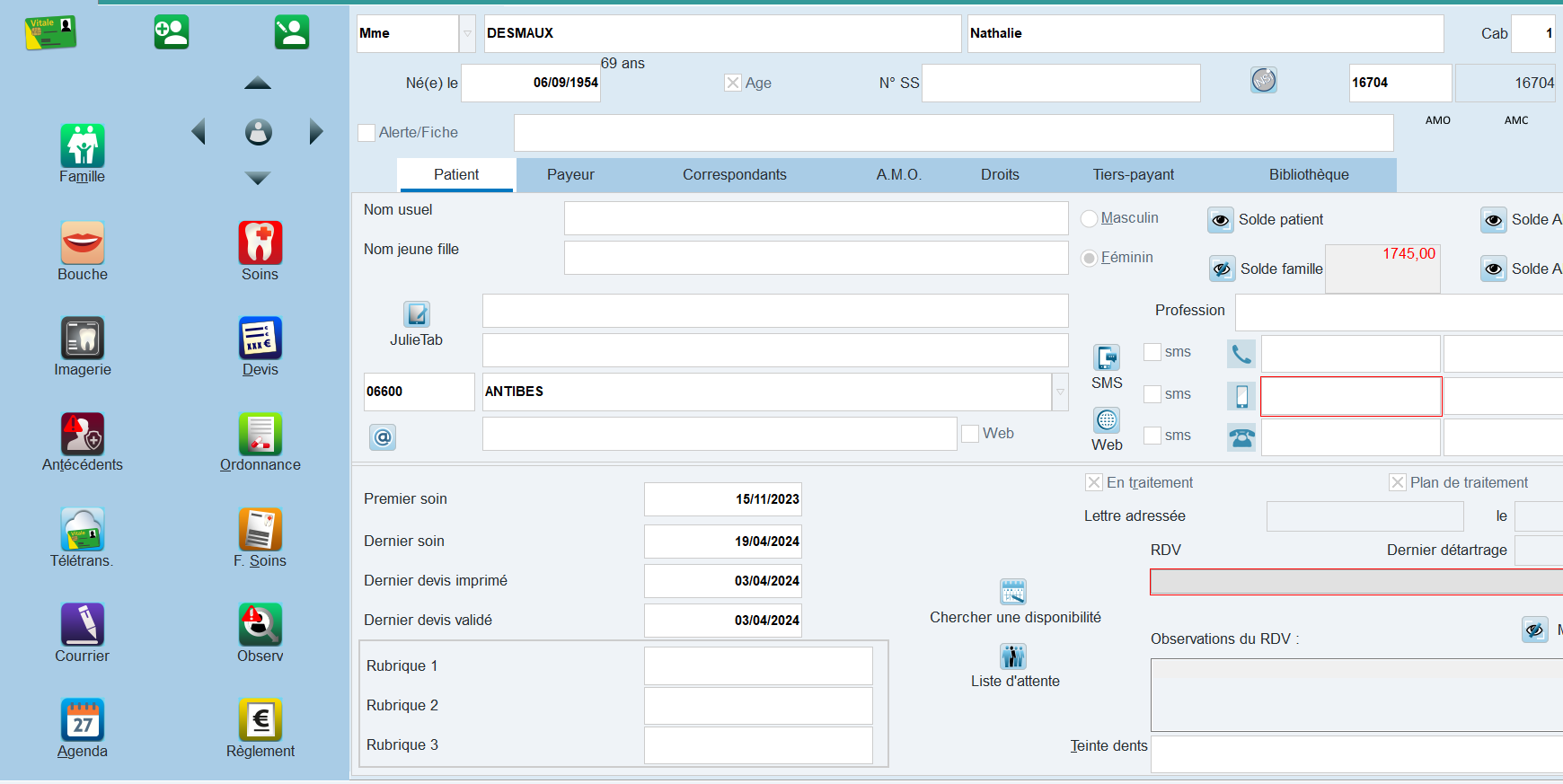Launch the Télétrans. transmission module
The image size is (1563, 784).
click(83, 529)
